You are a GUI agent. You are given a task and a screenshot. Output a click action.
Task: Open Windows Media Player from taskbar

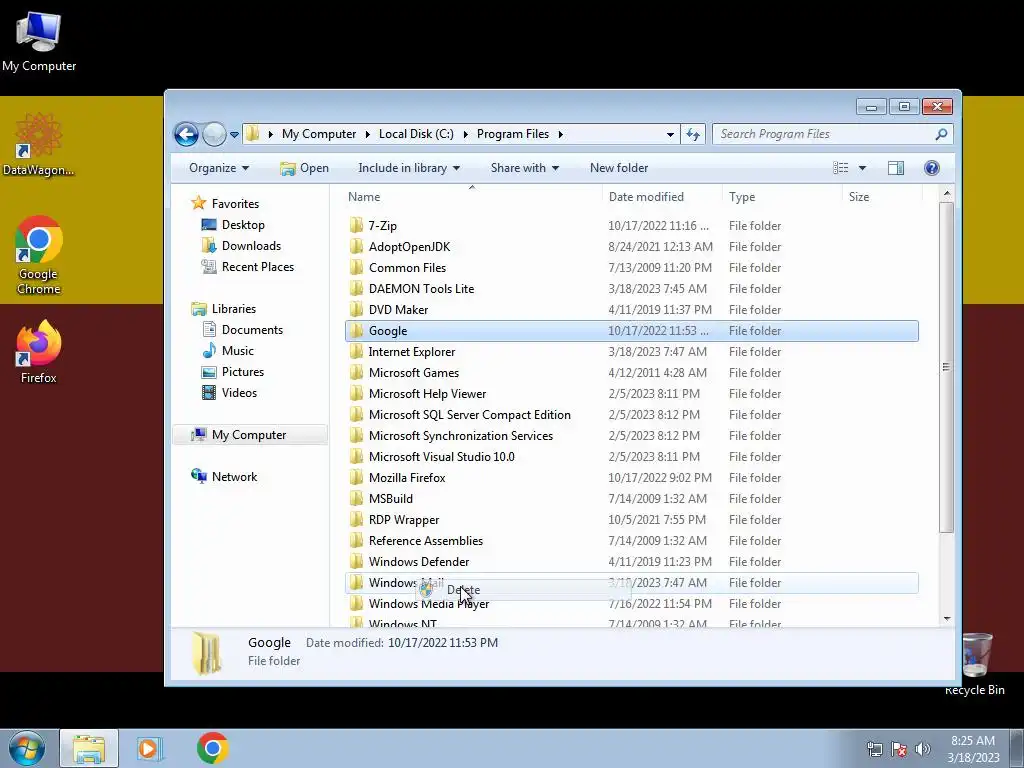pyautogui.click(x=150, y=748)
